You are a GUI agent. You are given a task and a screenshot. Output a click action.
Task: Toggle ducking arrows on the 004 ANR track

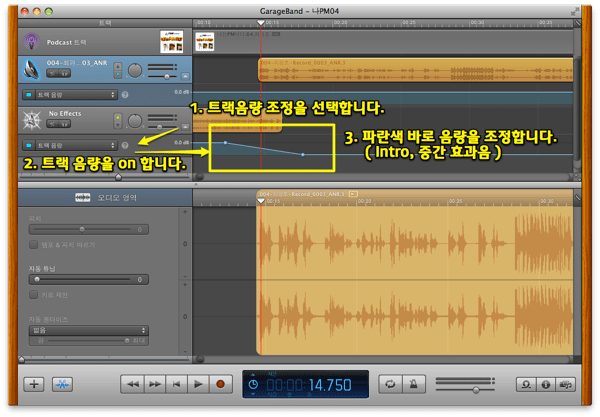tap(118, 70)
